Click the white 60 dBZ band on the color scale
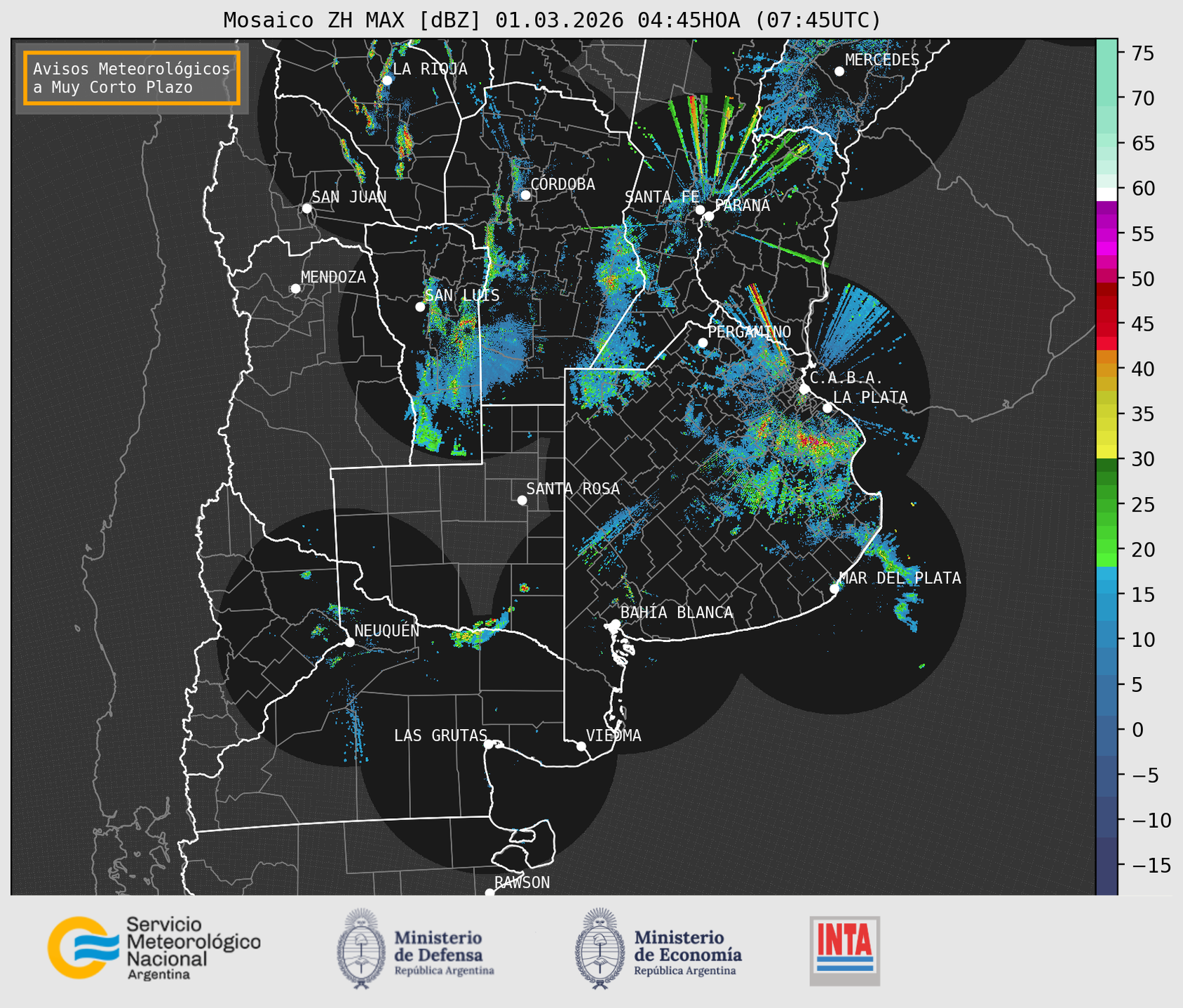 tap(1107, 194)
